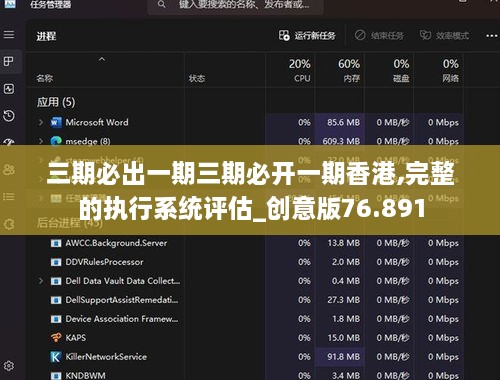The height and width of the screenshot is (380, 500).
Task: Sort by the 名称 name column
Action: click(x=45, y=78)
